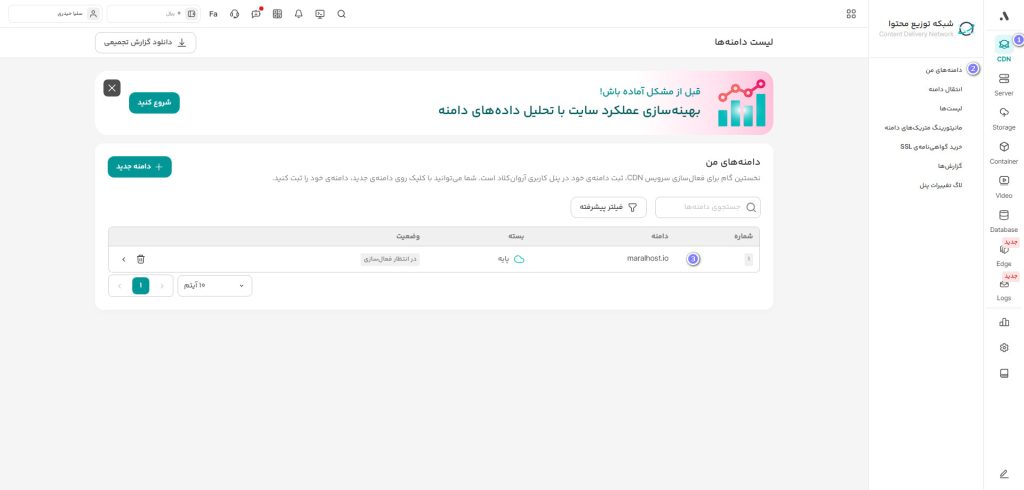Click the wallet icon in balance box
The width and height of the screenshot is (1024, 490).
tap(191, 14)
